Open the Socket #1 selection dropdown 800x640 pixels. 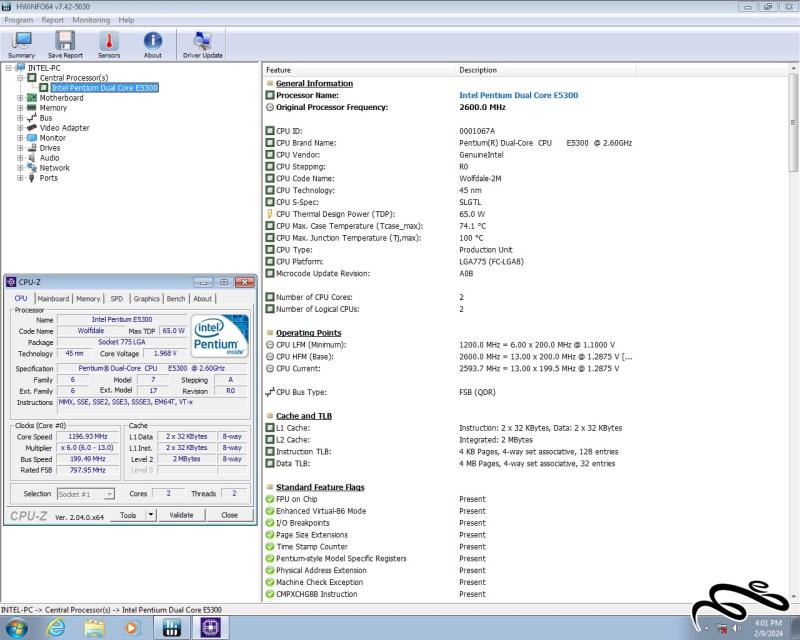[x=109, y=494]
